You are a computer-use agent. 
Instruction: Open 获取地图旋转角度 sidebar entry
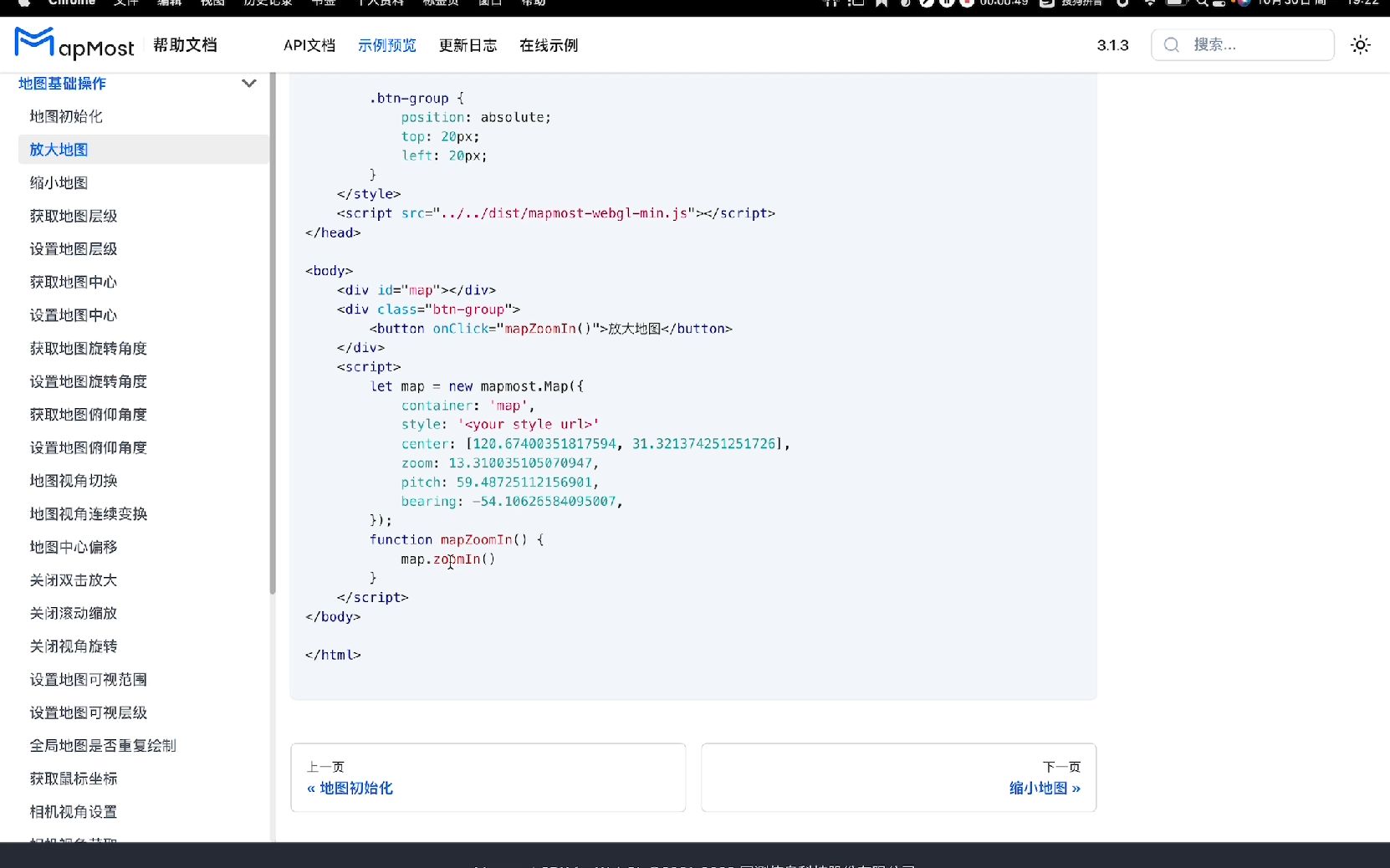click(x=89, y=349)
